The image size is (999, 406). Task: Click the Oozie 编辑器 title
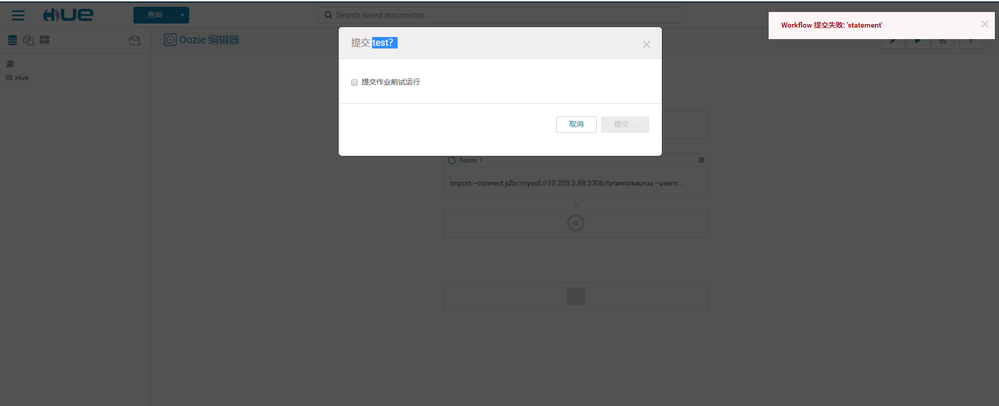tap(209, 40)
